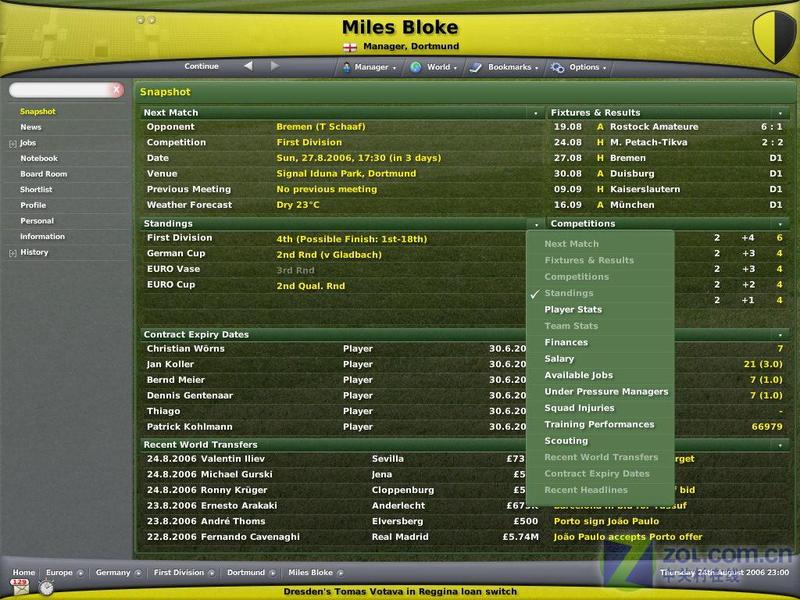This screenshot has height=600, width=800.
Task: Open News in the sidebar
Action: coord(31,127)
